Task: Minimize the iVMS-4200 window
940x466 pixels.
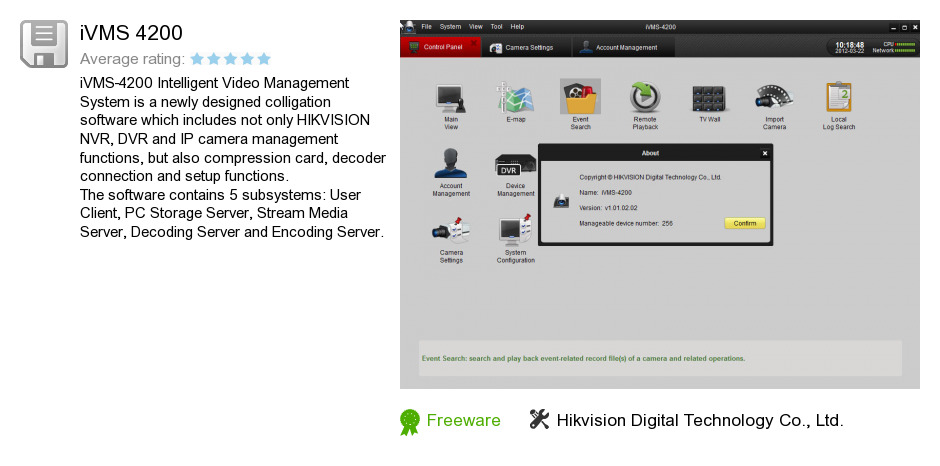Action: pyautogui.click(x=894, y=28)
